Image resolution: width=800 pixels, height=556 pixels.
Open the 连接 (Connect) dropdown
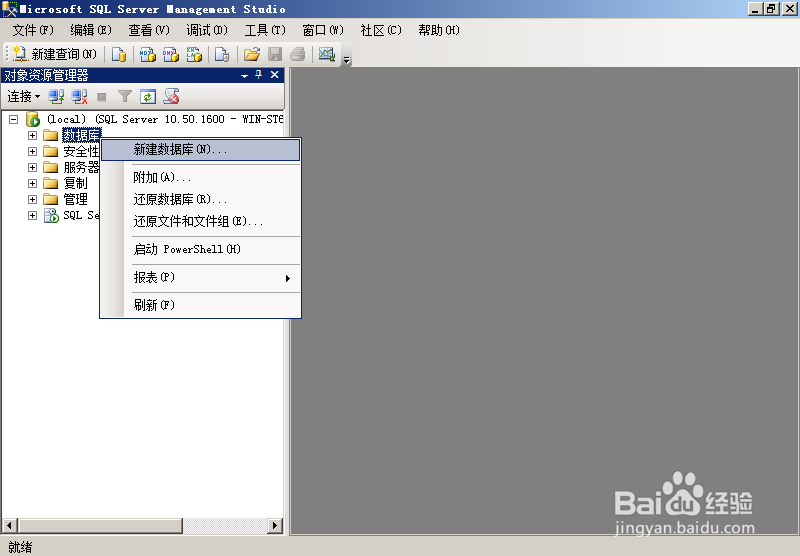(23, 96)
